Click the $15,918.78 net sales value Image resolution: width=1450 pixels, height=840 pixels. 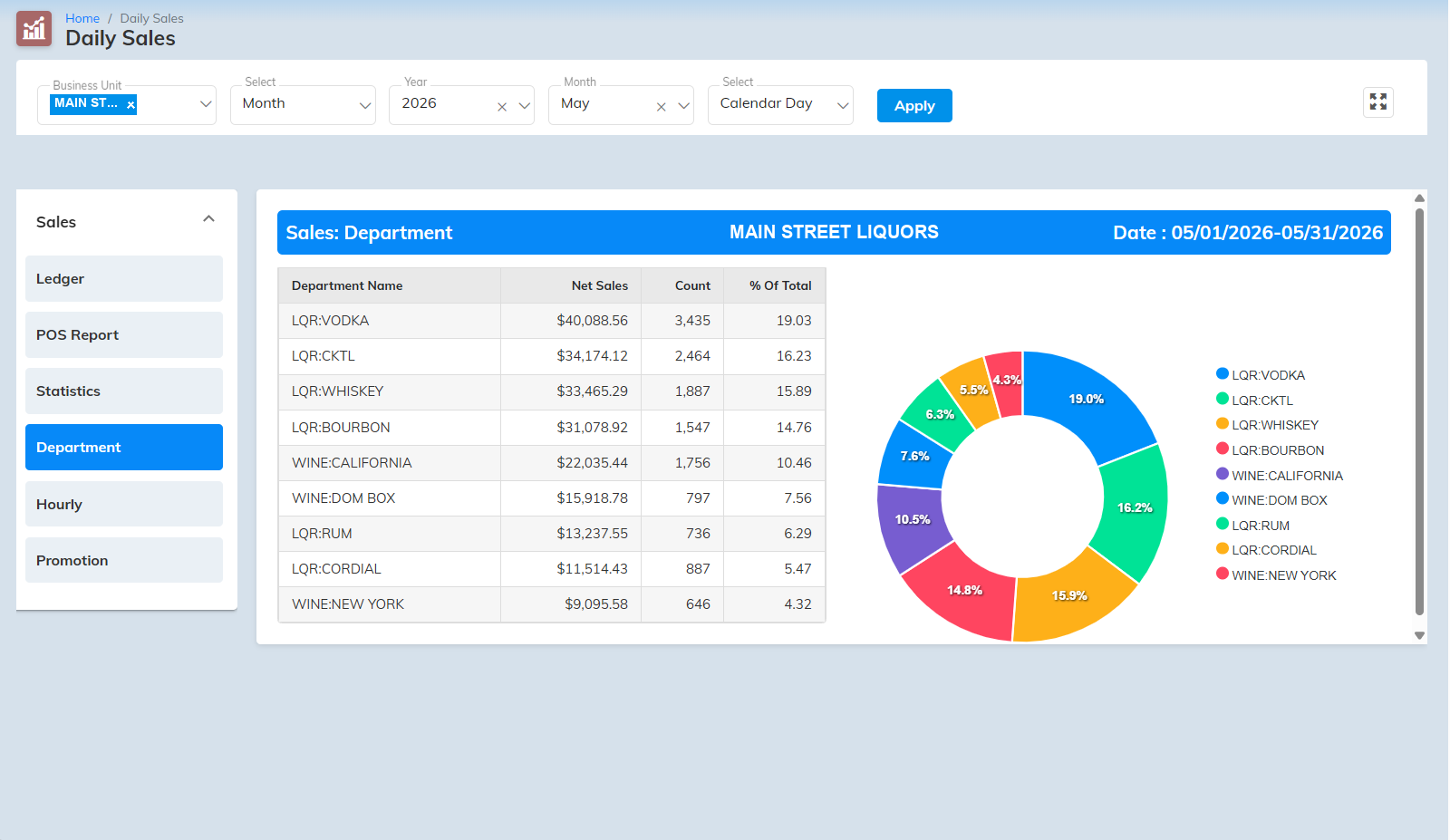592,498
